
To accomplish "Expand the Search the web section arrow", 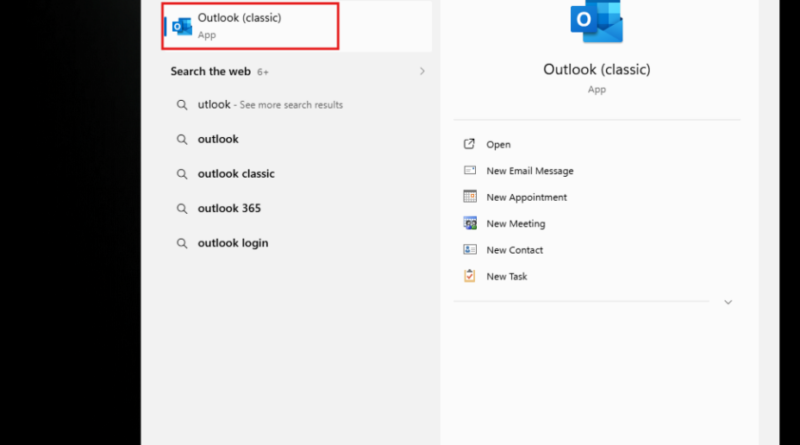I will [422, 71].
